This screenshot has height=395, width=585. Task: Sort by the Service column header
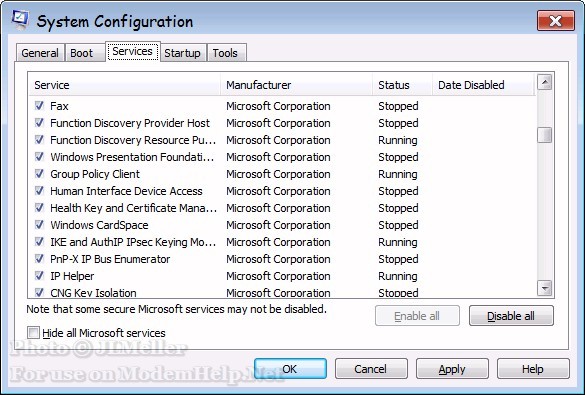[x=125, y=85]
